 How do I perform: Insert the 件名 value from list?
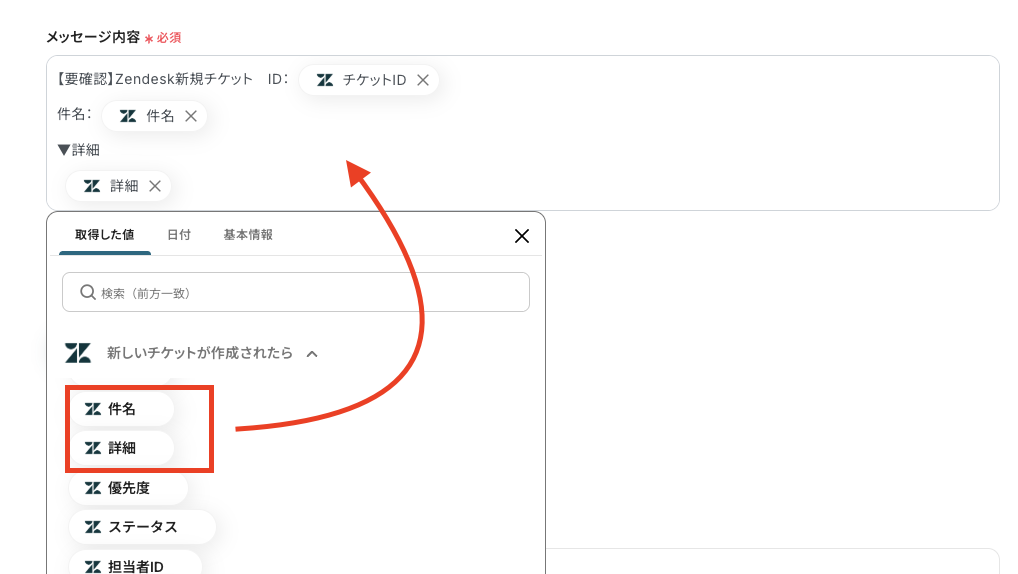click(x=121, y=409)
